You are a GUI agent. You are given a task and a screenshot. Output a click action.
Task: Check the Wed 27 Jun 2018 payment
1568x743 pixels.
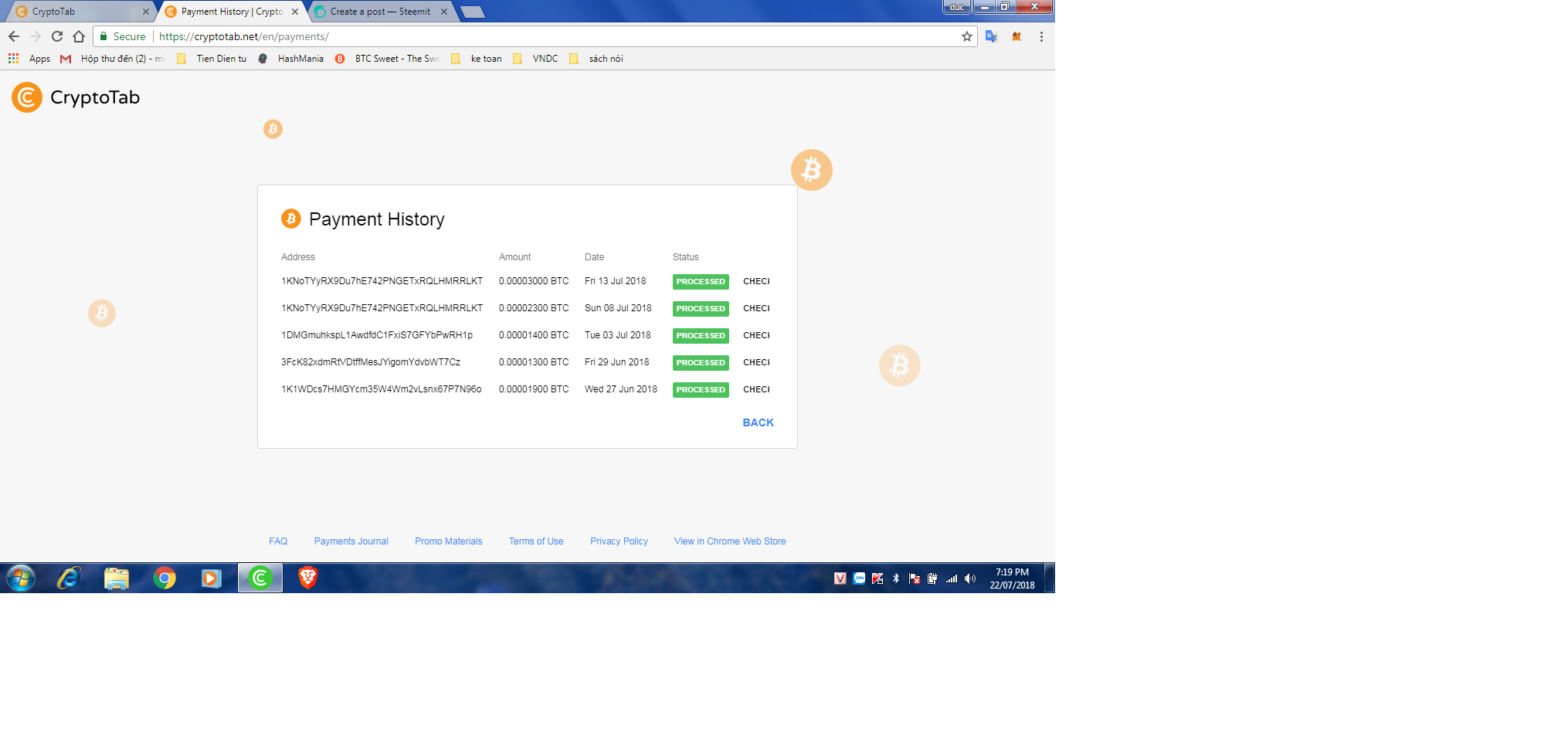click(756, 390)
